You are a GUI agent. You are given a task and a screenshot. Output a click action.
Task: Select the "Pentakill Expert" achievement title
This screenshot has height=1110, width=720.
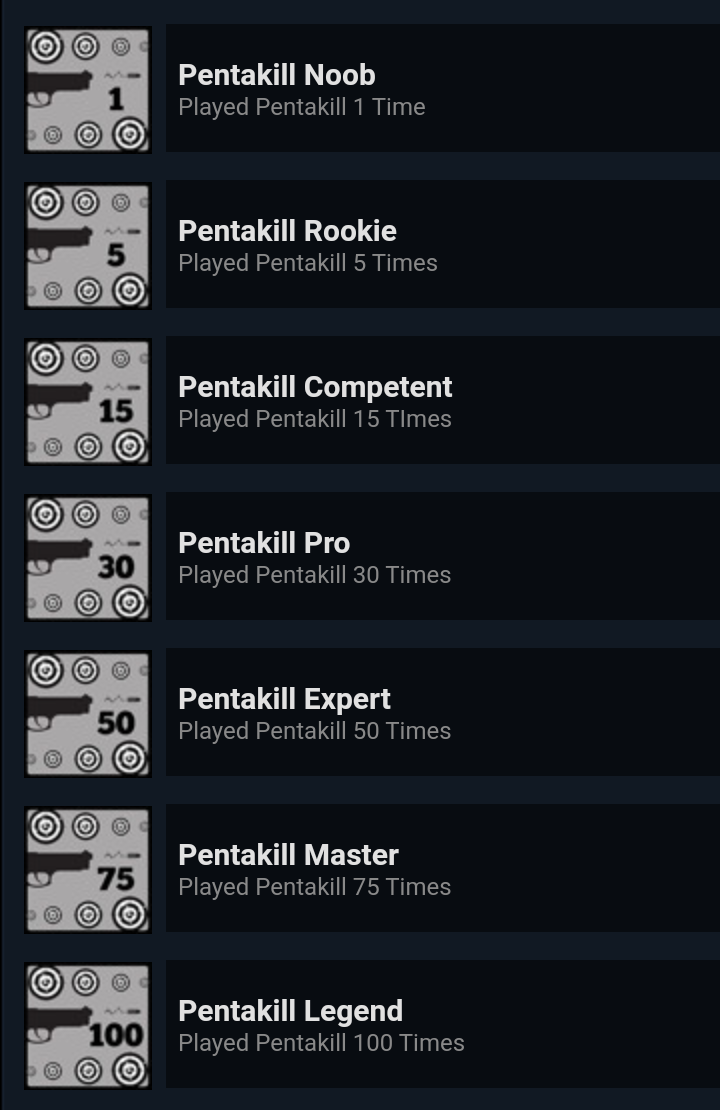284,699
